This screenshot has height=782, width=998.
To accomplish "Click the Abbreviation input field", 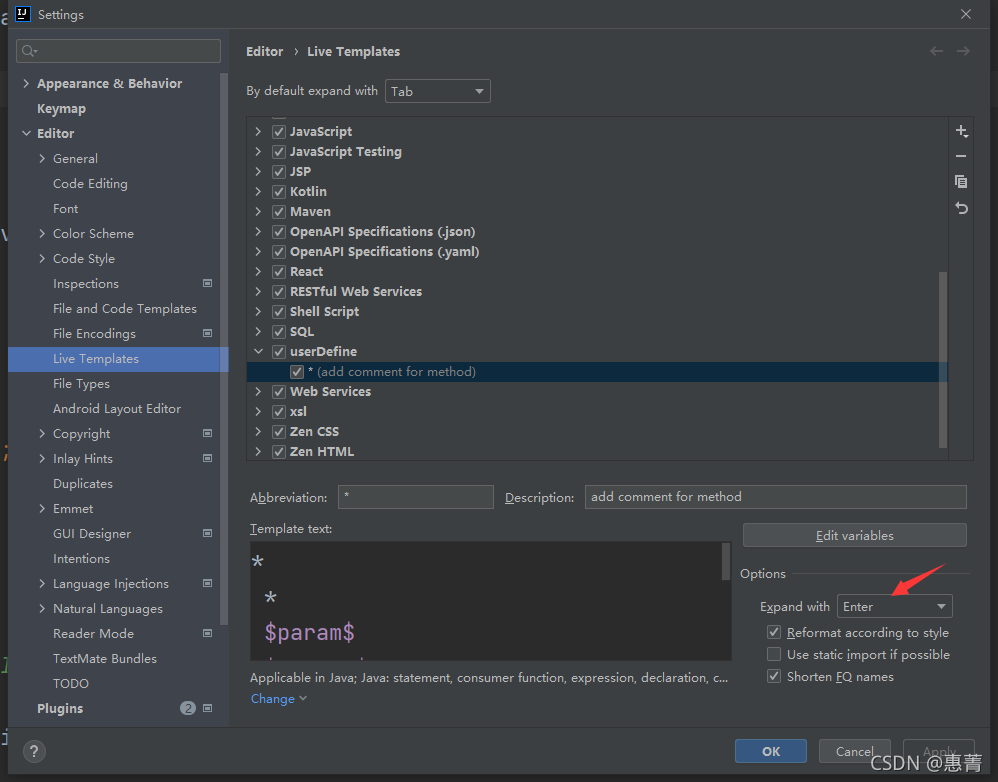I will [416, 497].
